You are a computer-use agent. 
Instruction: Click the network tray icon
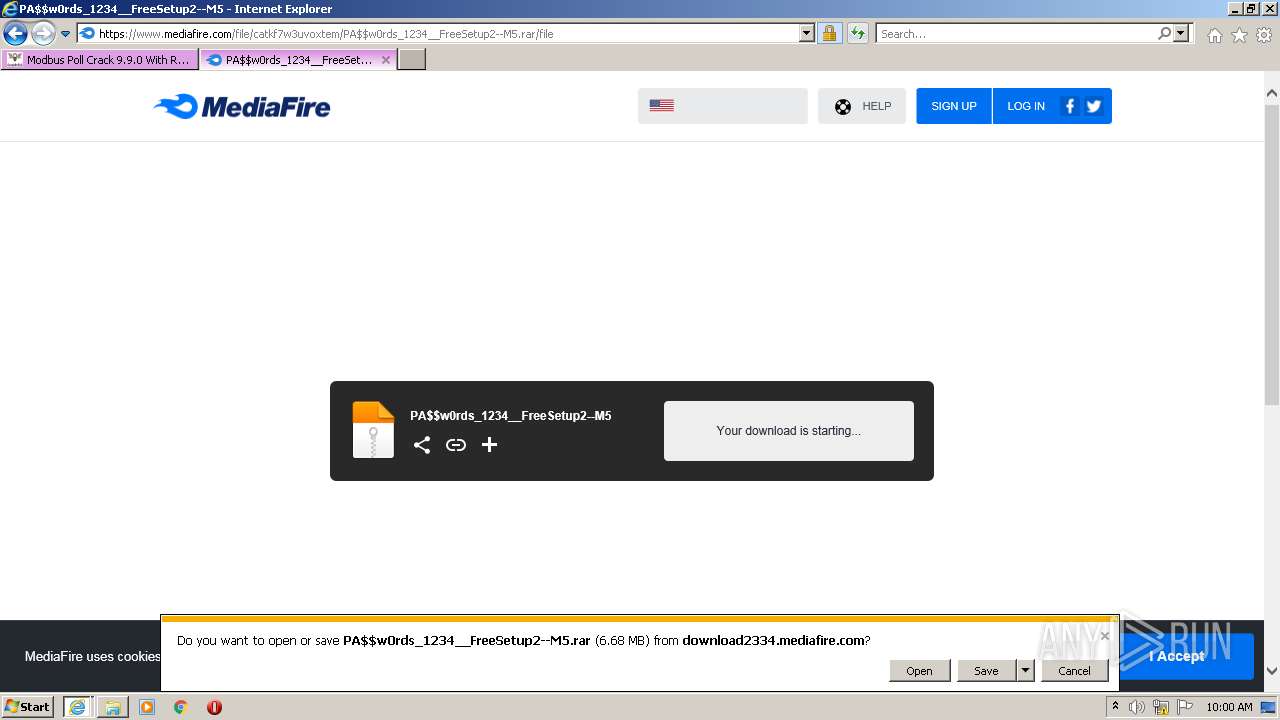coord(1161,707)
